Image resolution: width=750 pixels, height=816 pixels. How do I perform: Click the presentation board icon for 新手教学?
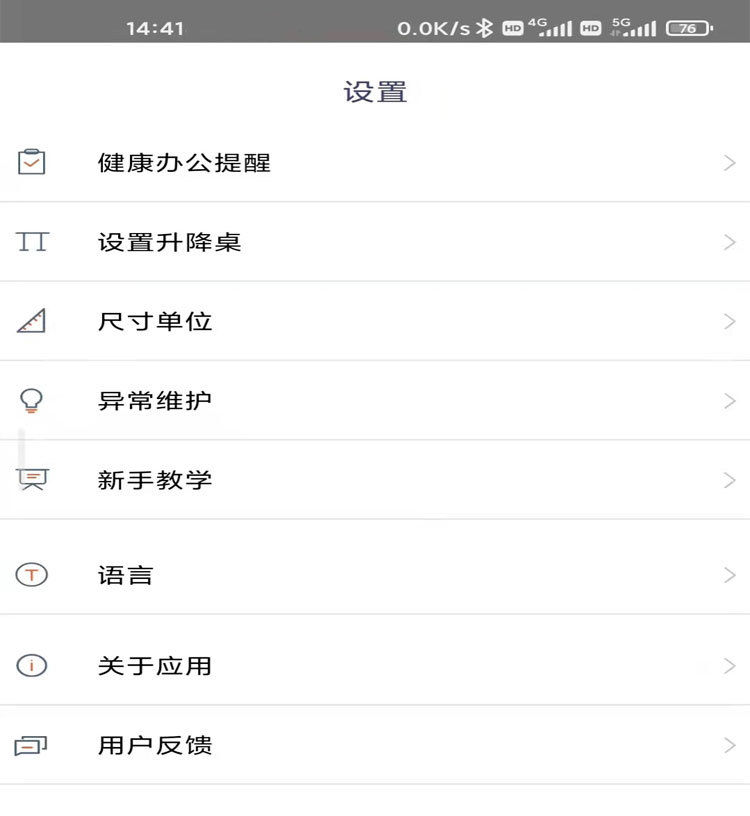coord(32,480)
